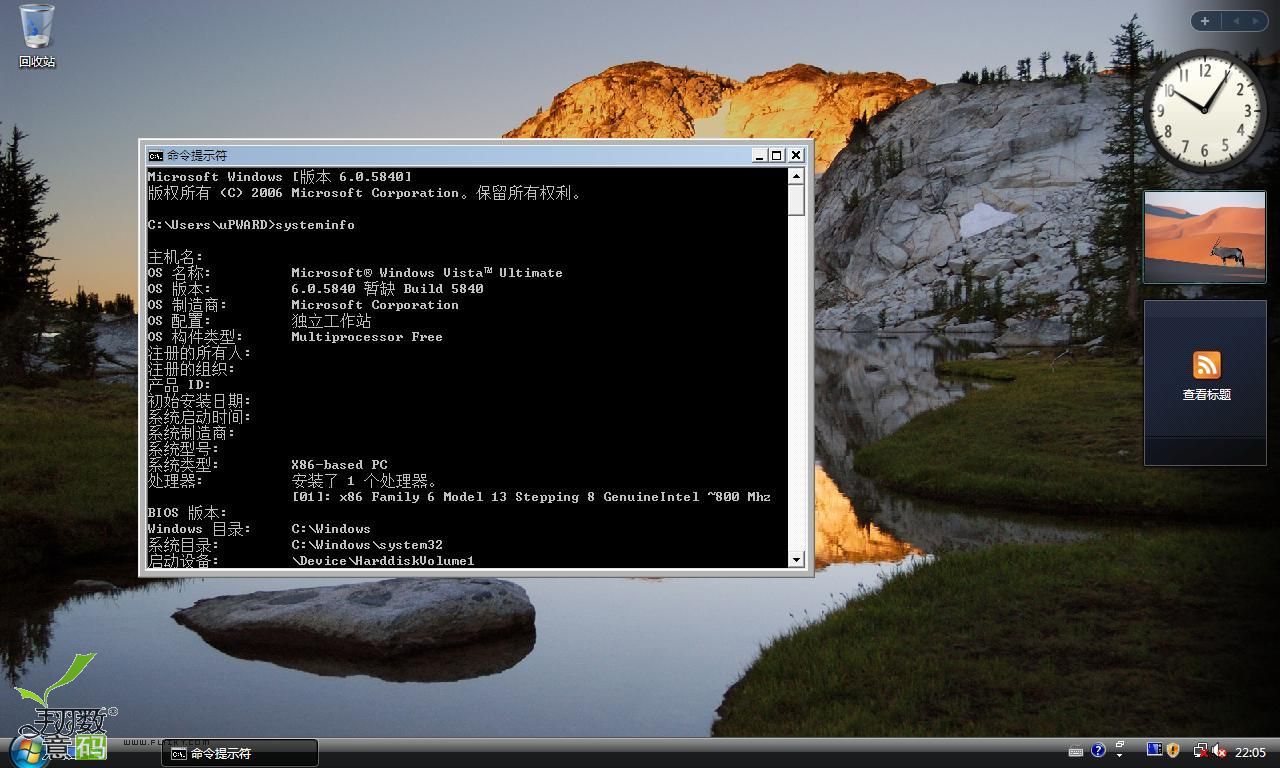The height and width of the screenshot is (768, 1280).
Task: Click the 'BIOS 版本' label
Action: coord(188,513)
